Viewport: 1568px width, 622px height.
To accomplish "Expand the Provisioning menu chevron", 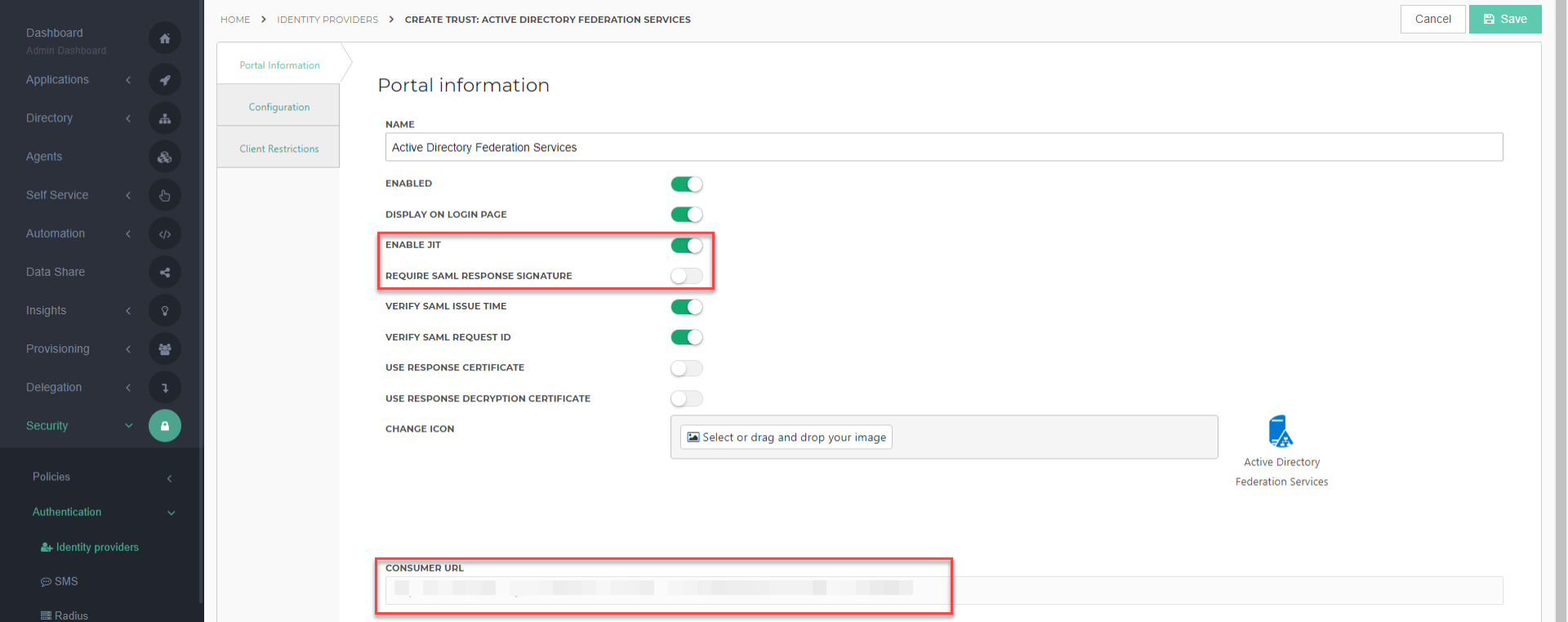I will [128, 349].
